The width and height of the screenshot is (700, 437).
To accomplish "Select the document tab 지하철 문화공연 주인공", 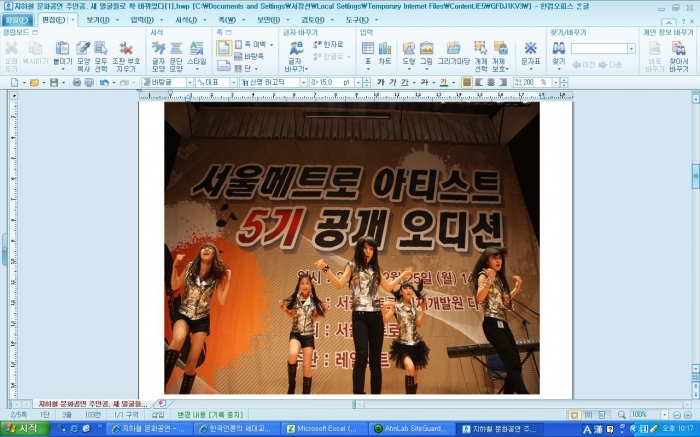I will click(92, 404).
